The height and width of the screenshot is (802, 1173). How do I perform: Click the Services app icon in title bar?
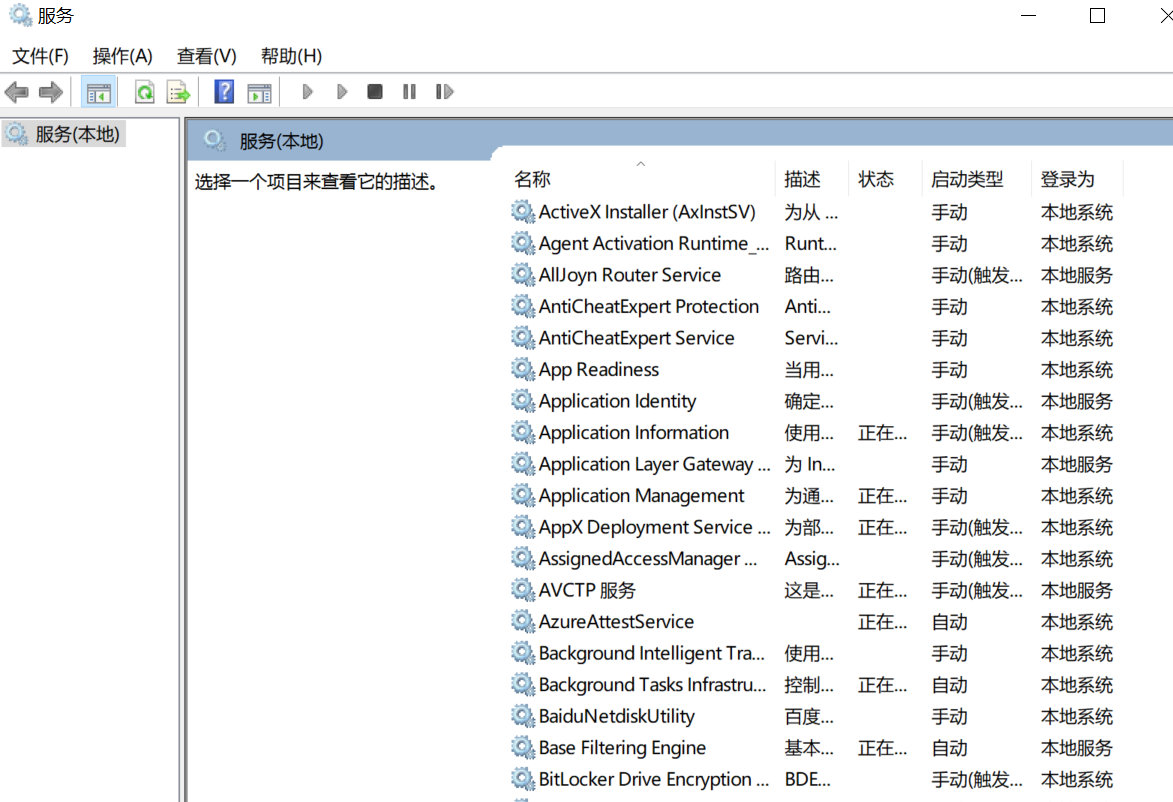pyautogui.click(x=20, y=15)
